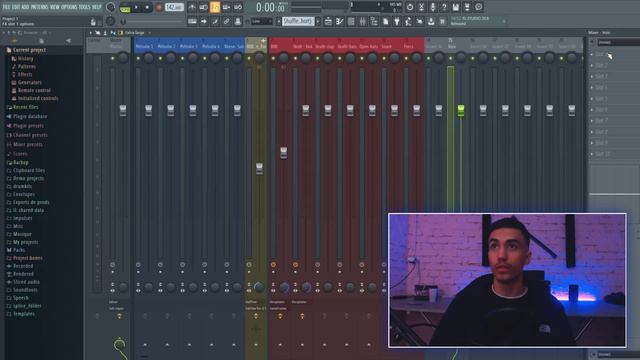The width and height of the screenshot is (640, 360).
Task: Open the TOOLS menu
Action: (x=84, y=7)
